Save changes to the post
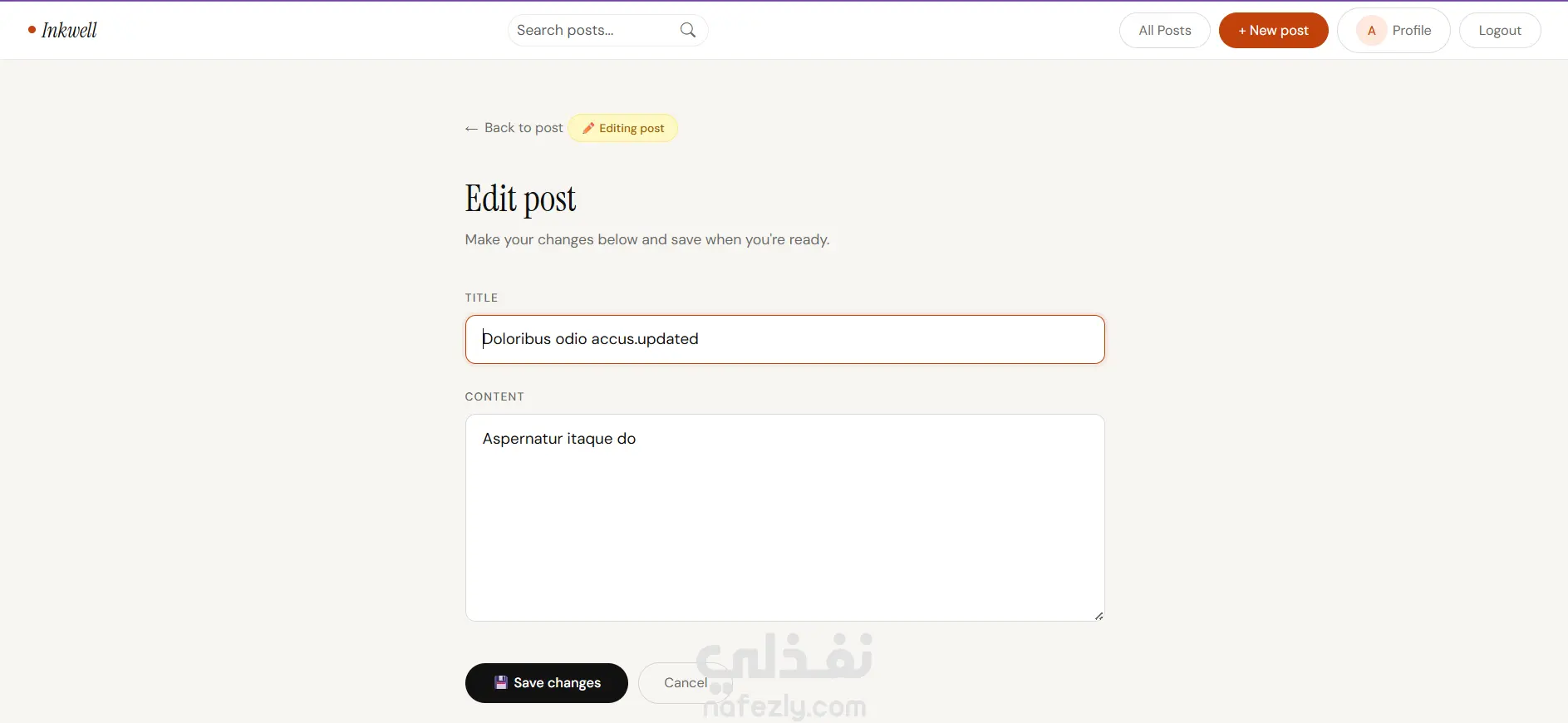1568x723 pixels. coord(546,683)
